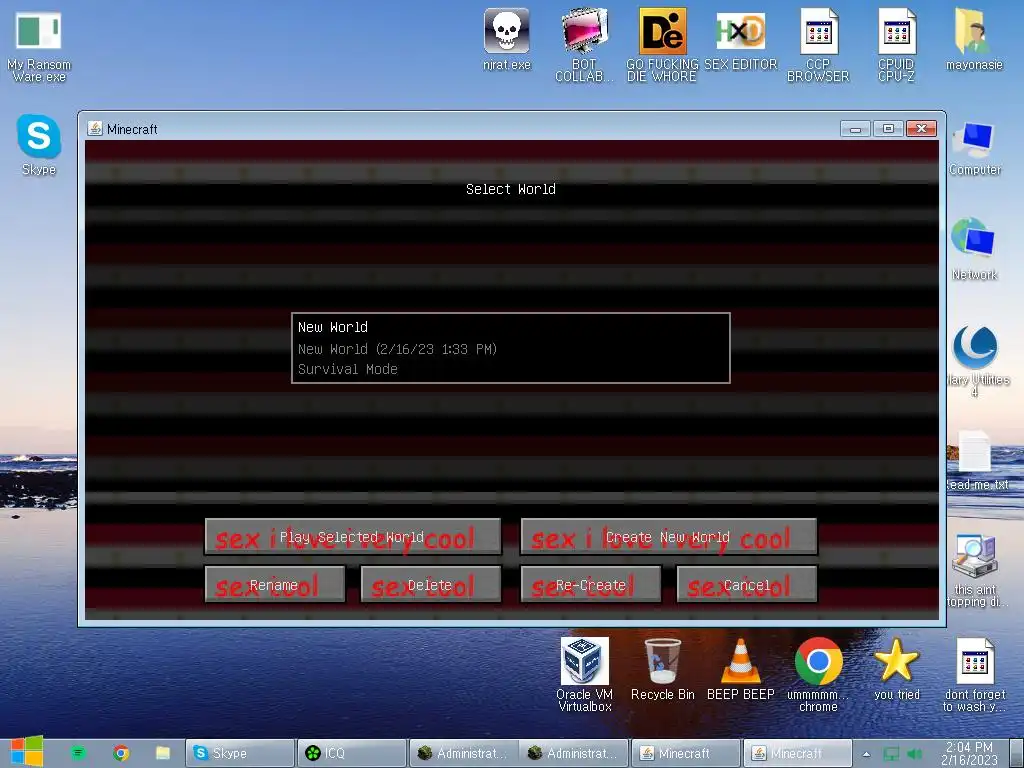Click the Spotify icon on the taskbar
This screenshot has height=768, width=1024.
(x=78, y=753)
